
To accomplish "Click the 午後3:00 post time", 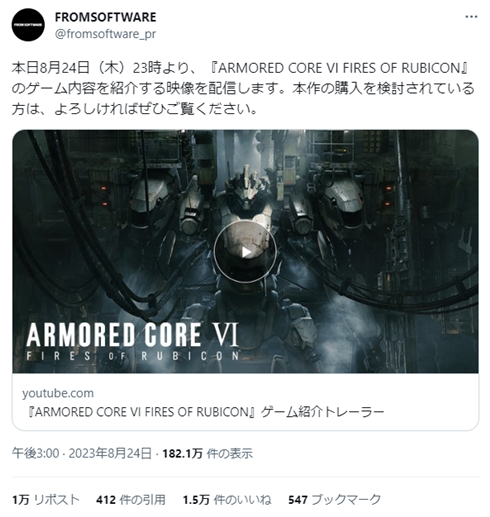I will pyautogui.click(x=35, y=453).
